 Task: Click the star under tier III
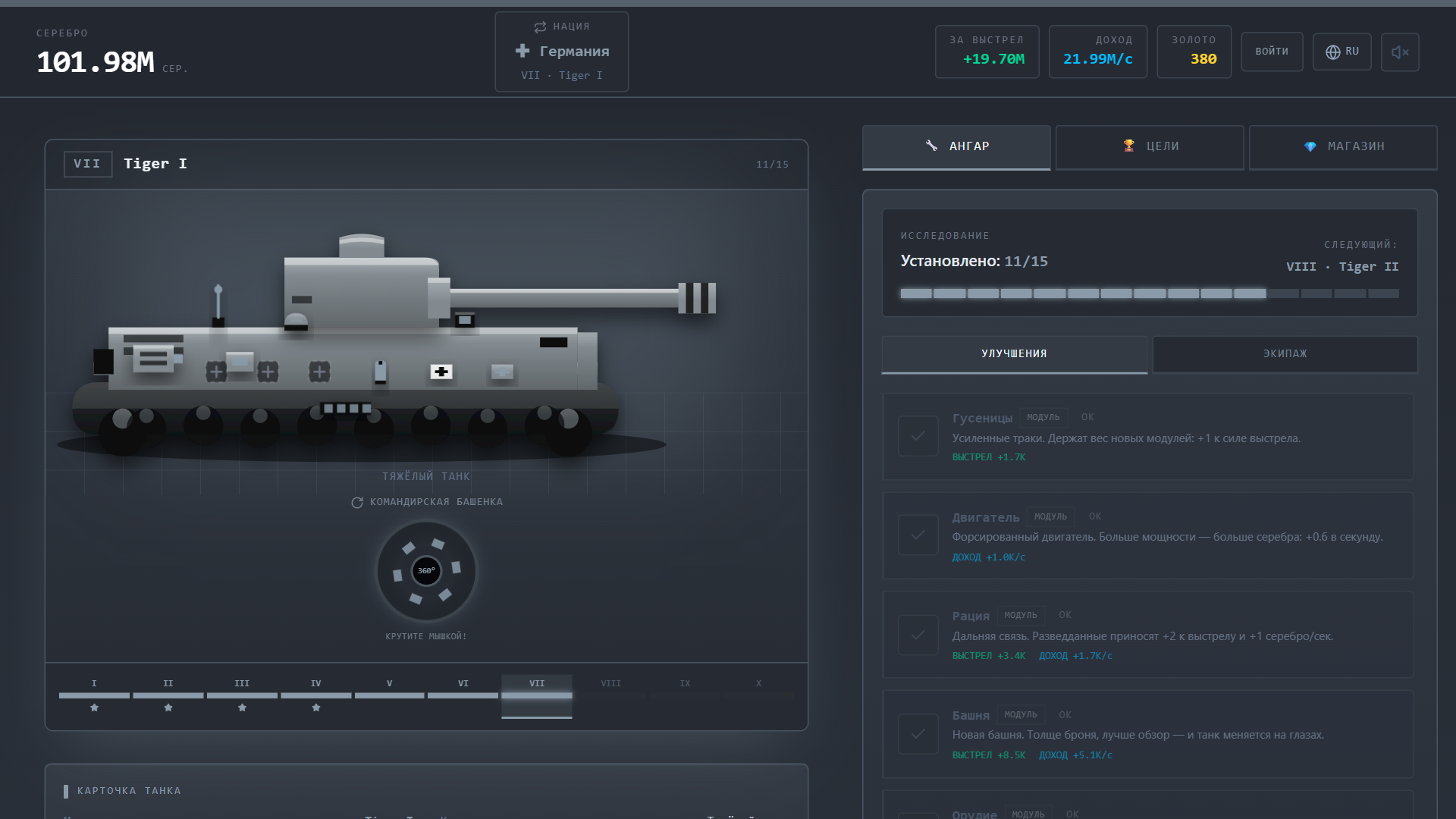[242, 708]
